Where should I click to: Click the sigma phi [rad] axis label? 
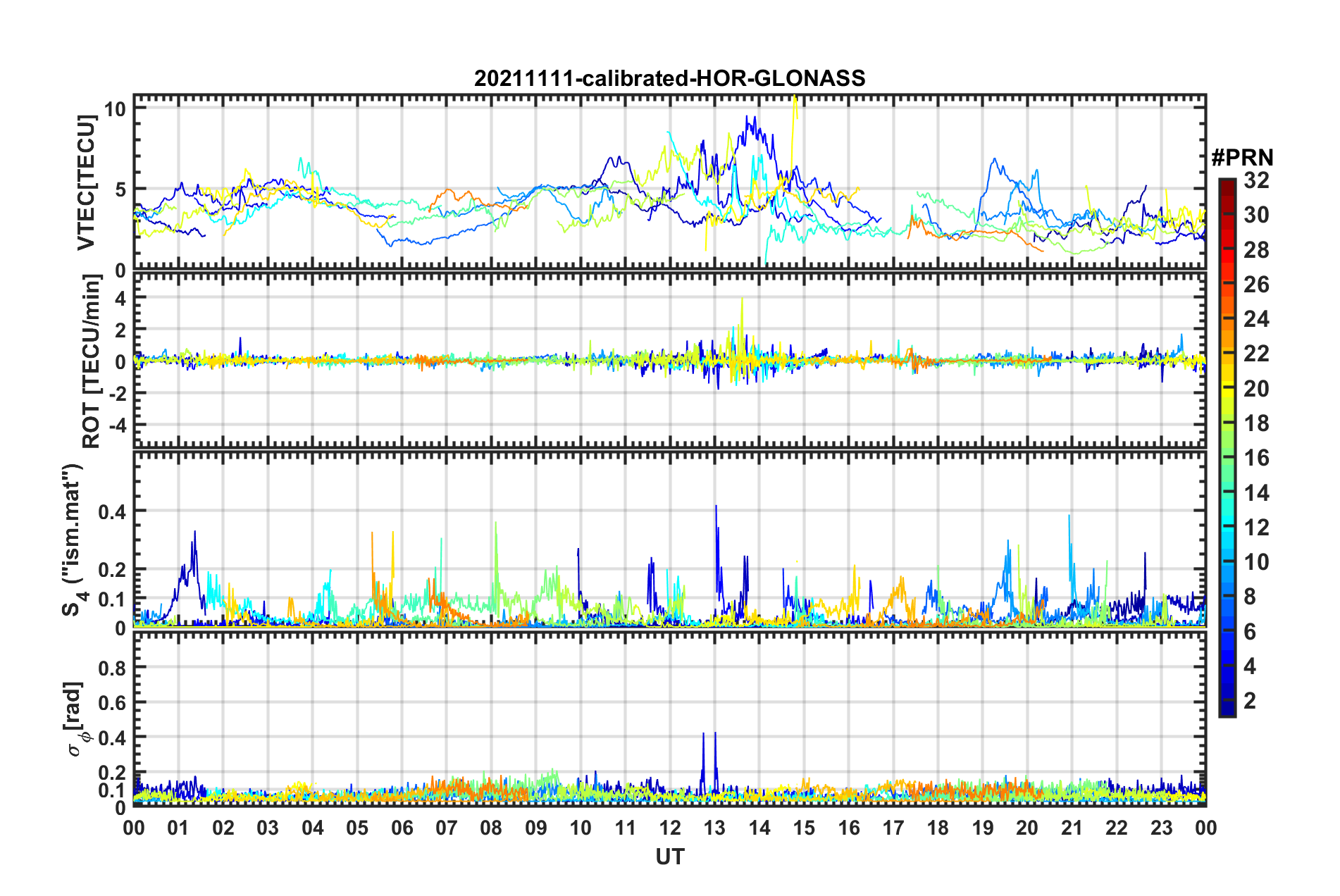point(75,719)
